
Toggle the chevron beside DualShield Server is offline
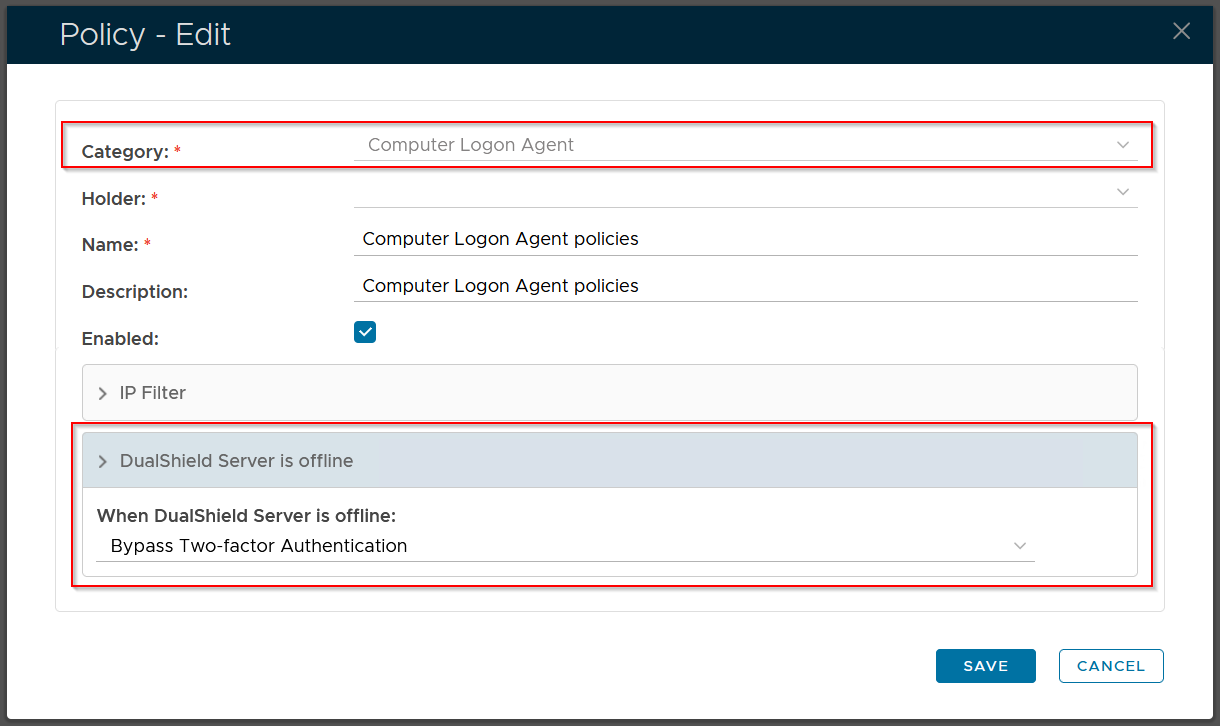pos(102,461)
